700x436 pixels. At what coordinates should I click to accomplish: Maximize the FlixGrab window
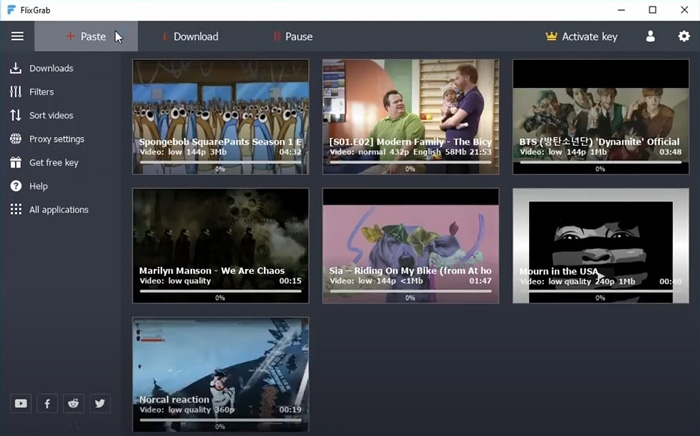(652, 10)
